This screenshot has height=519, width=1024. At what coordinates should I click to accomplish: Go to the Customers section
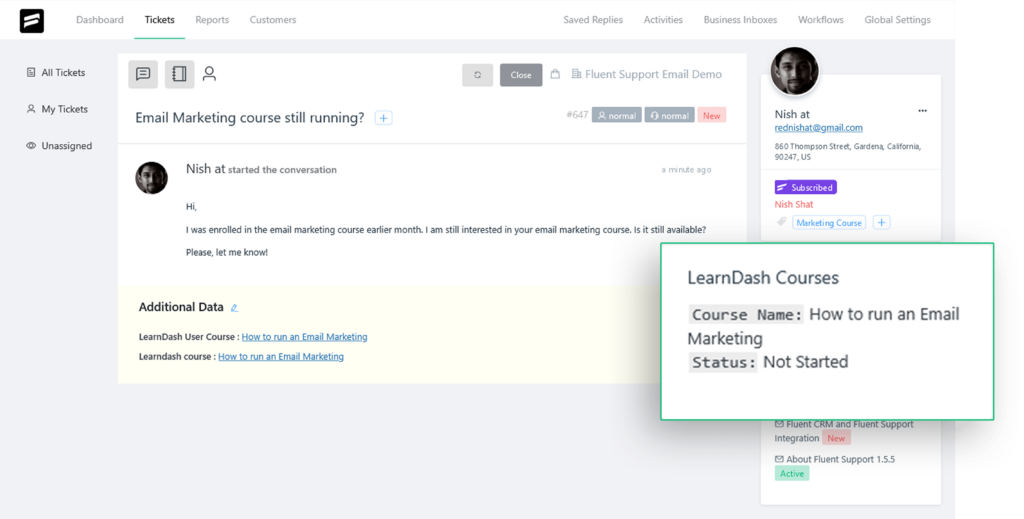[x=272, y=20]
